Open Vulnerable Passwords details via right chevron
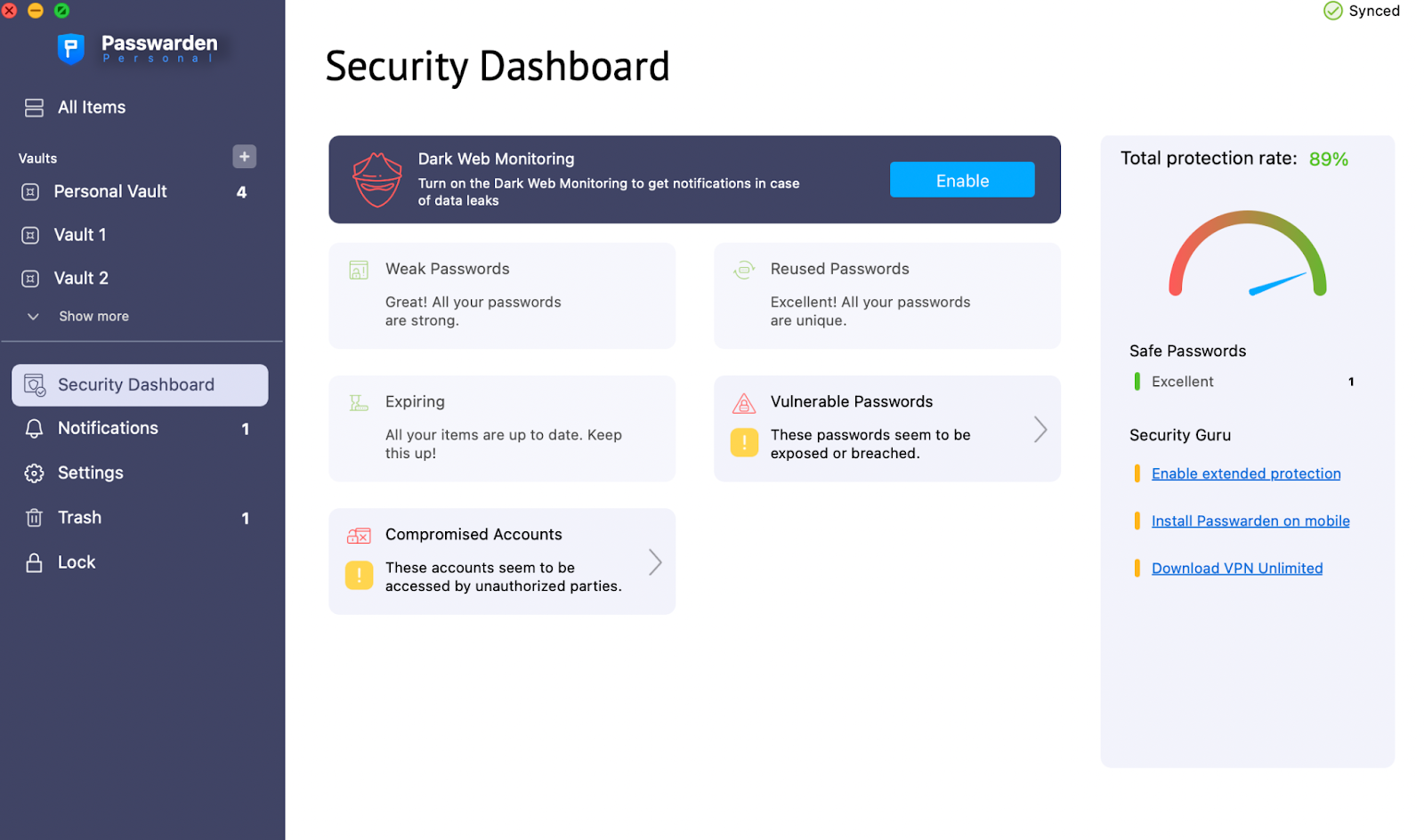 tap(1040, 430)
